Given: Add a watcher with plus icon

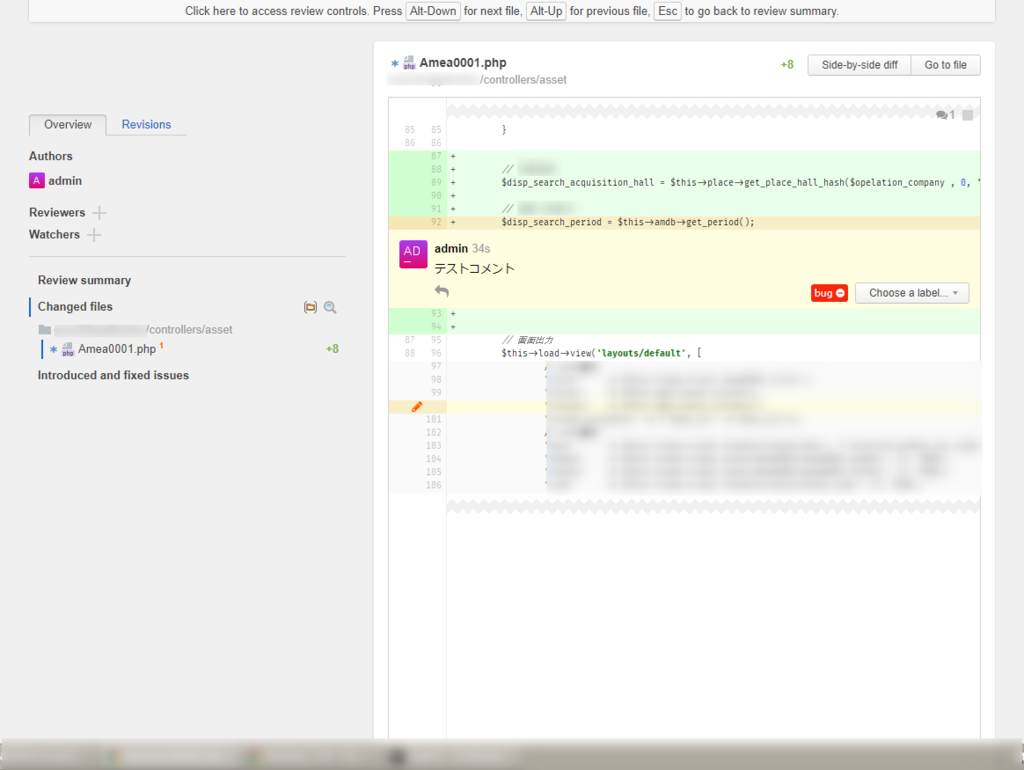Looking at the screenshot, I should coord(94,234).
